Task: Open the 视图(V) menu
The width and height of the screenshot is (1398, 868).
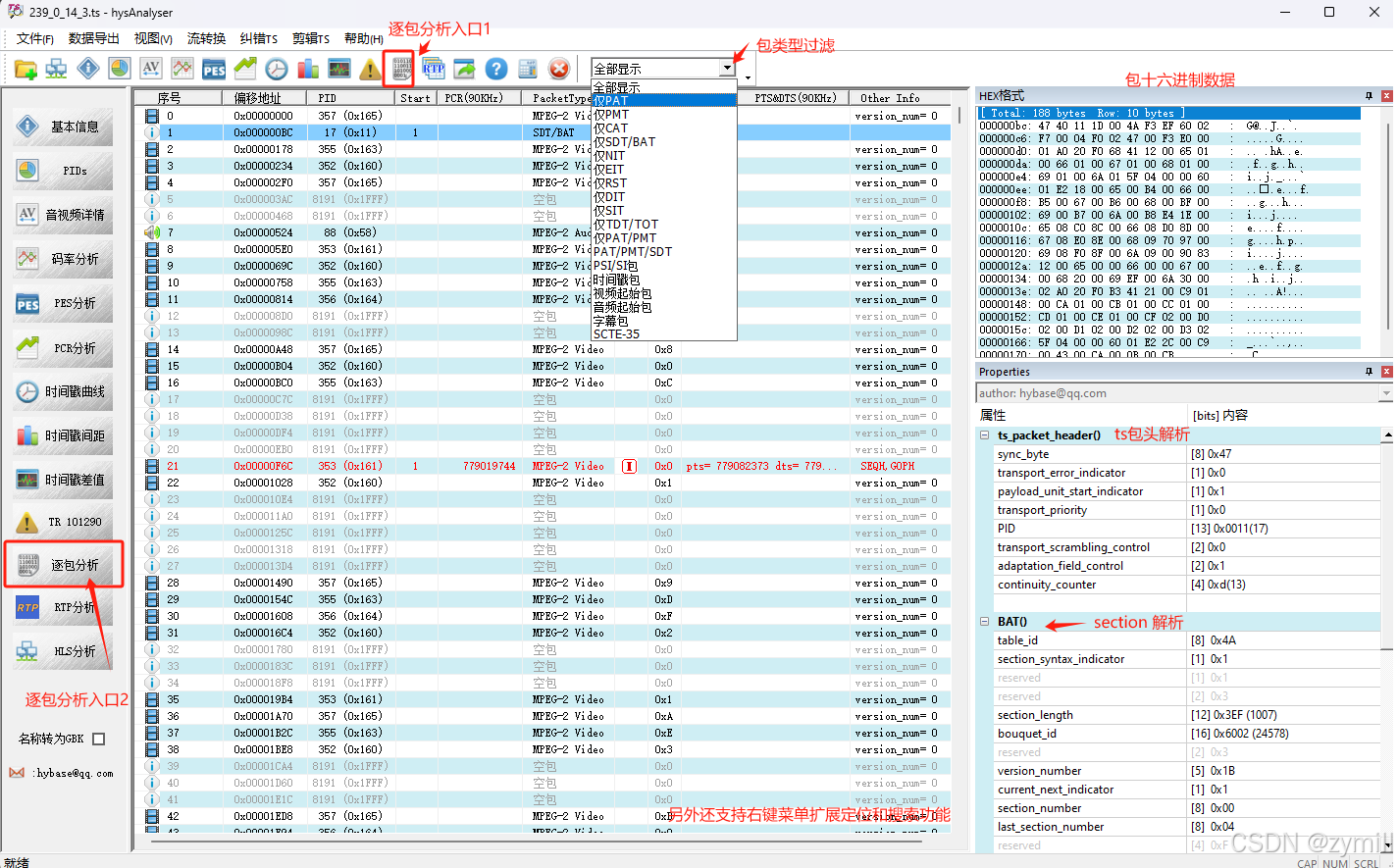Action: tap(153, 38)
